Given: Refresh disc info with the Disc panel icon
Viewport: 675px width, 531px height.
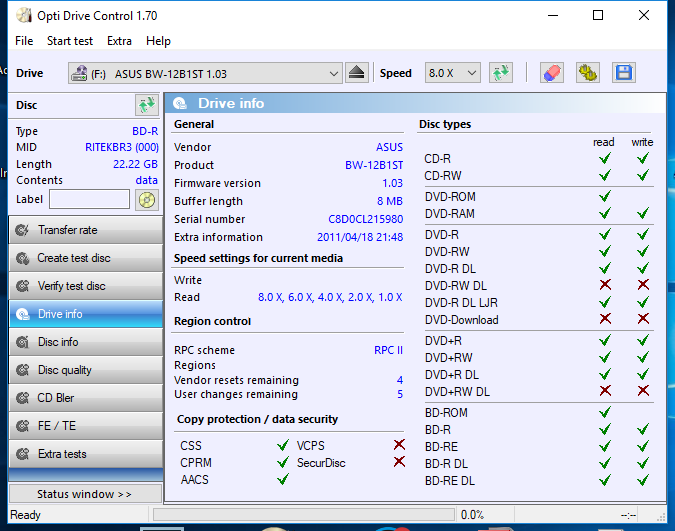Looking at the screenshot, I should pos(147,105).
